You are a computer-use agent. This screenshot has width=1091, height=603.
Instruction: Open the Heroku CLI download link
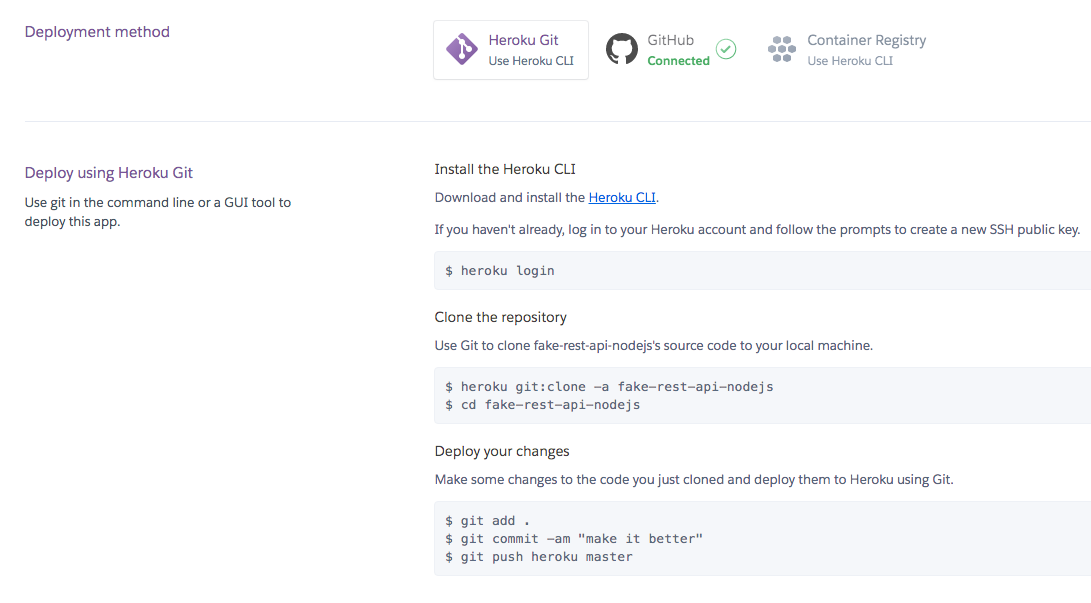[x=622, y=198]
